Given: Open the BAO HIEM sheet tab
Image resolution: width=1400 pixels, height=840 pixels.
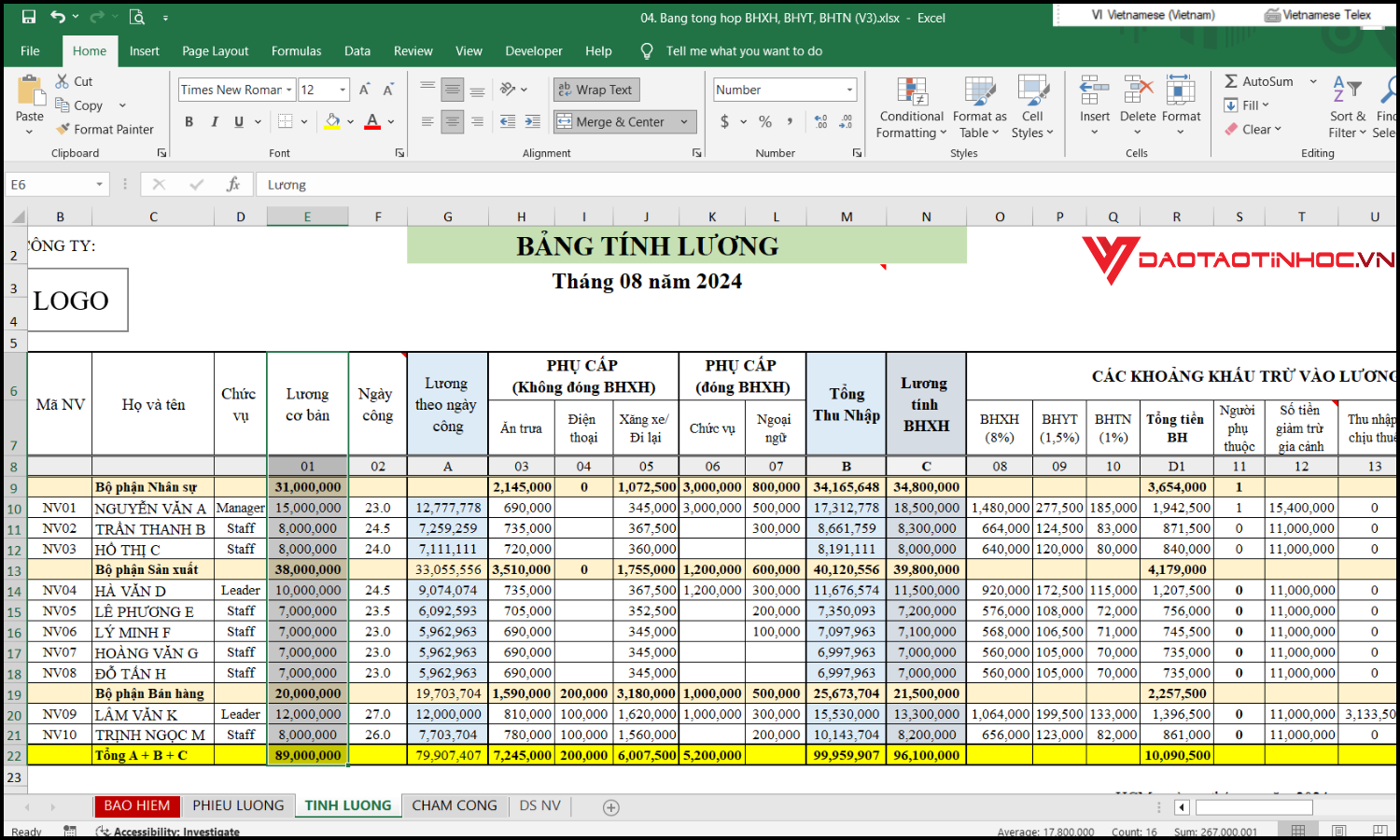Looking at the screenshot, I should 137,805.
